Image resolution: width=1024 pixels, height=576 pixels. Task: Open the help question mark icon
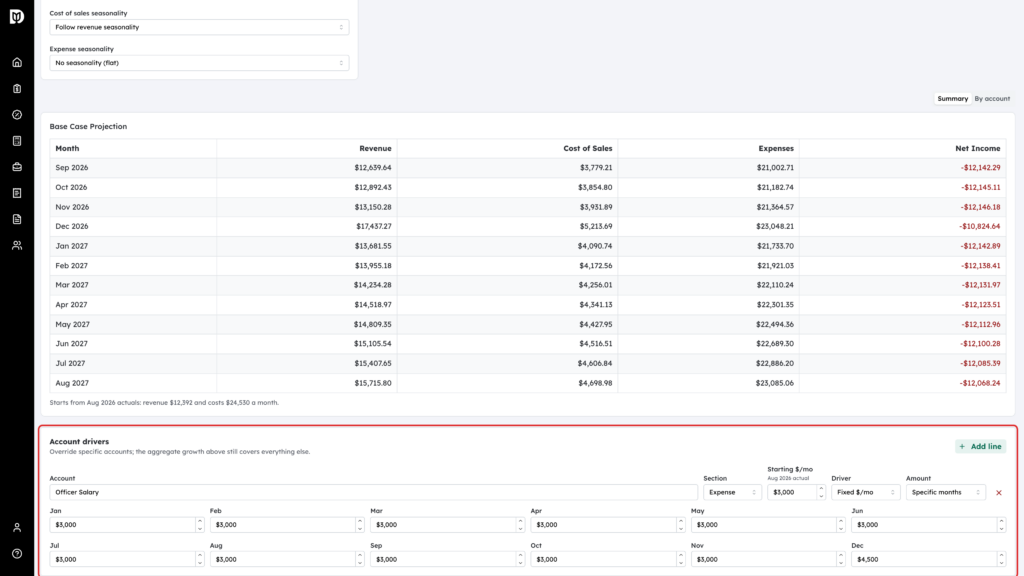pos(17,554)
